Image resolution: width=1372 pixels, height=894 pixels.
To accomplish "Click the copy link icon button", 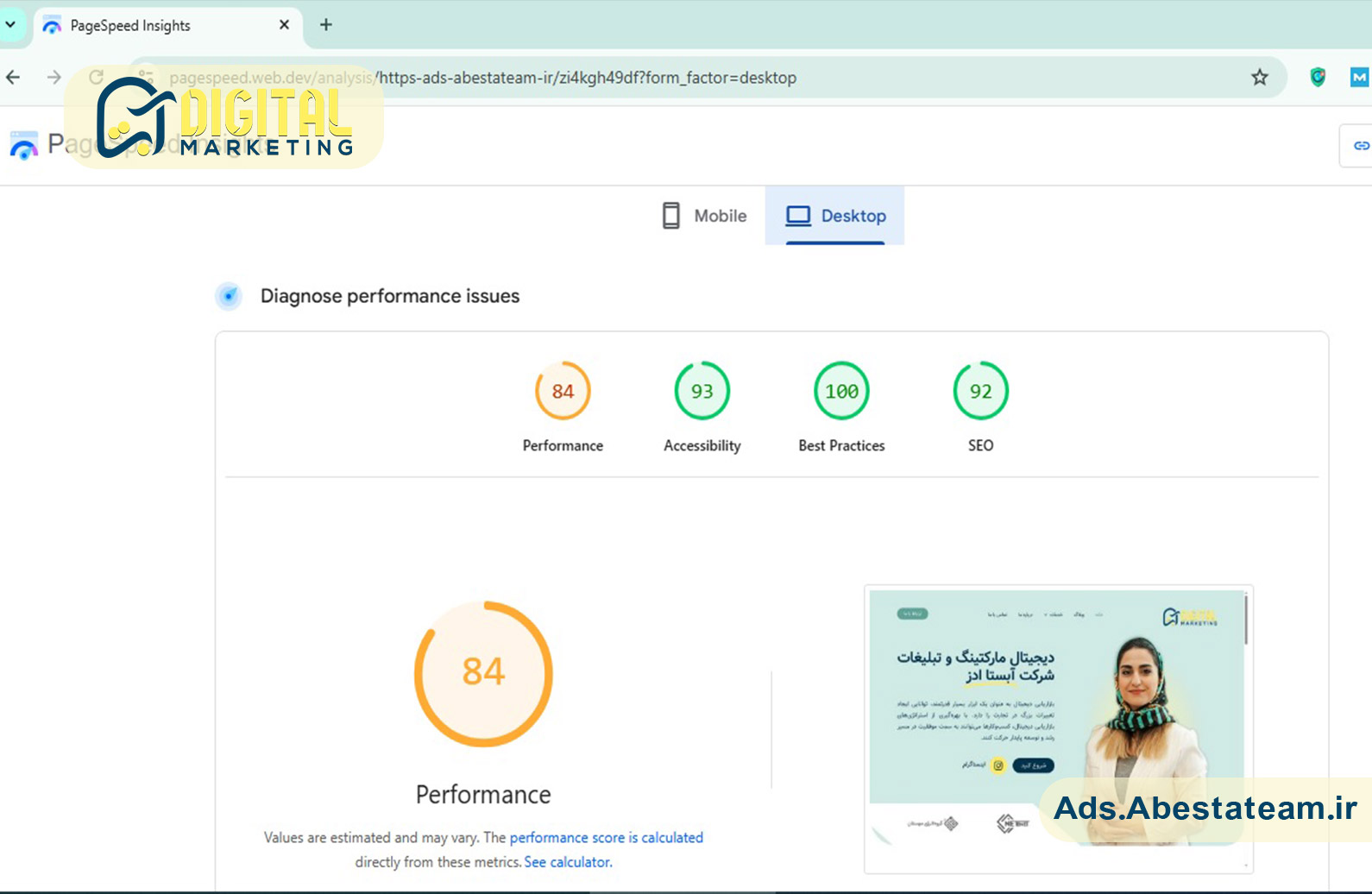I will click(1360, 145).
